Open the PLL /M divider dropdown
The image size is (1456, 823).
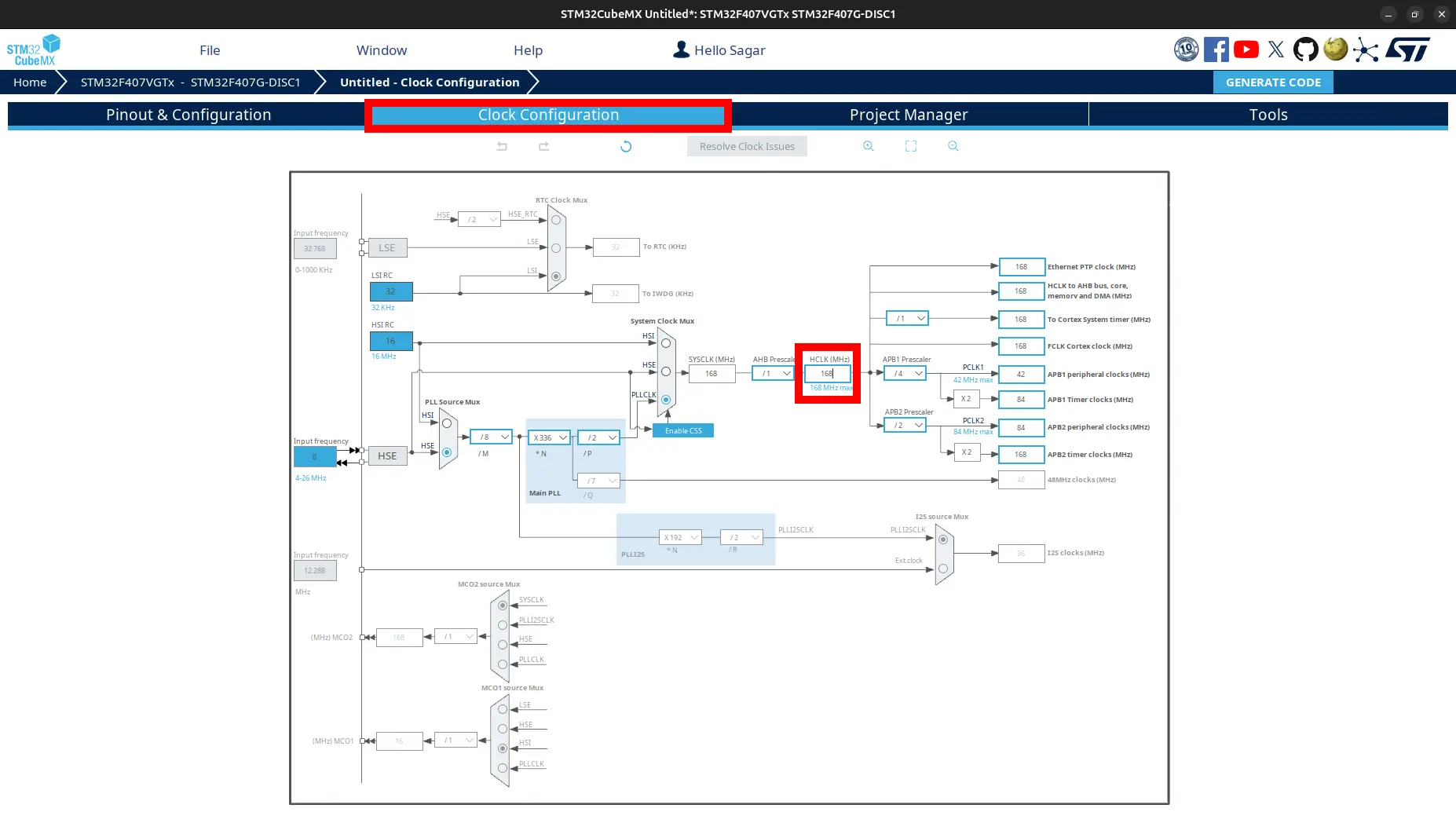click(x=491, y=437)
